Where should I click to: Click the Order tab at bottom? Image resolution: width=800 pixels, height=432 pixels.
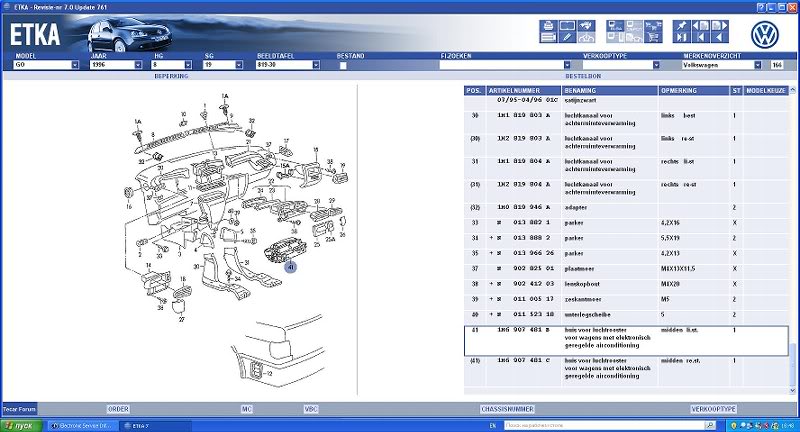[118, 409]
